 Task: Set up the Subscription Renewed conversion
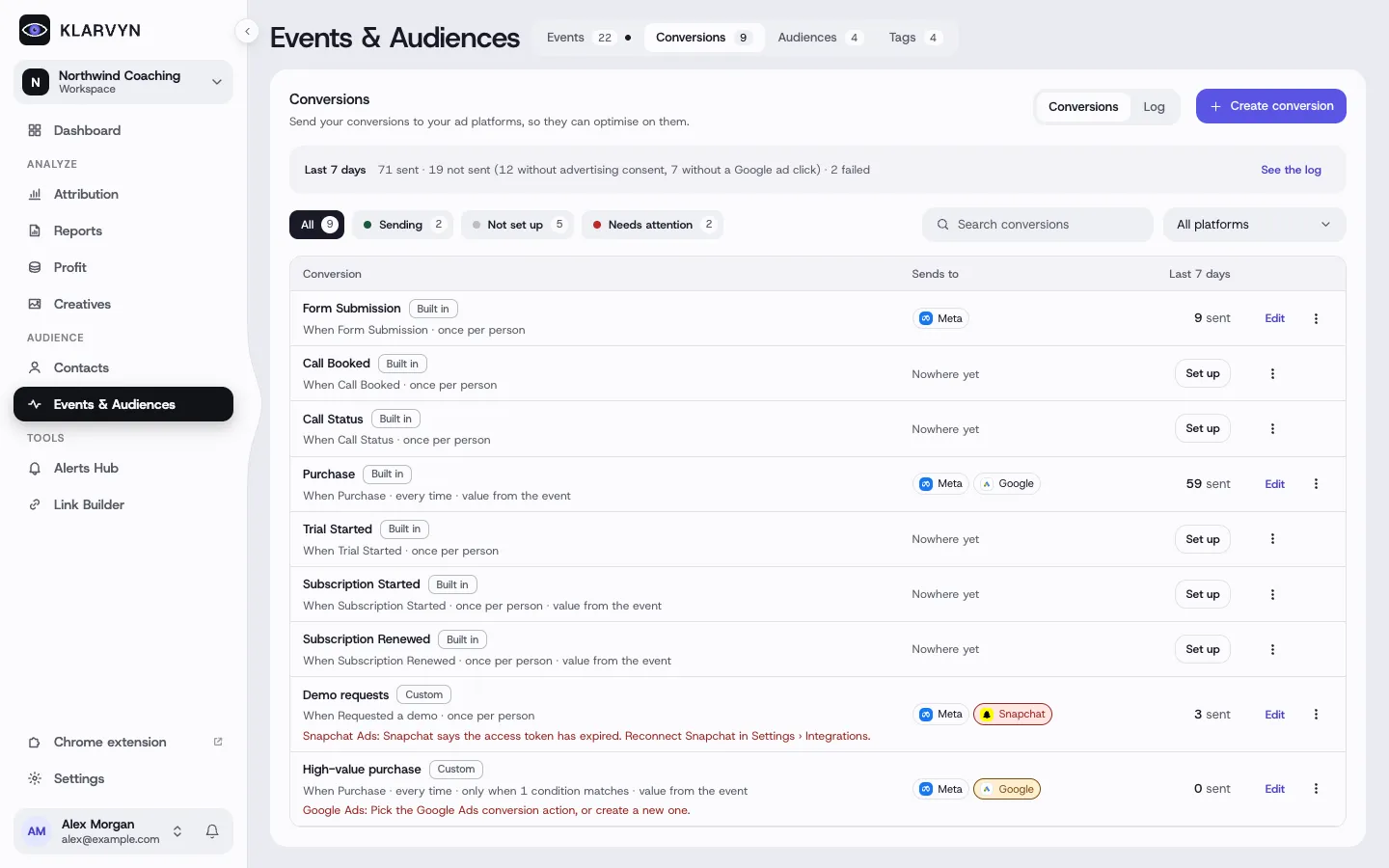(x=1203, y=649)
